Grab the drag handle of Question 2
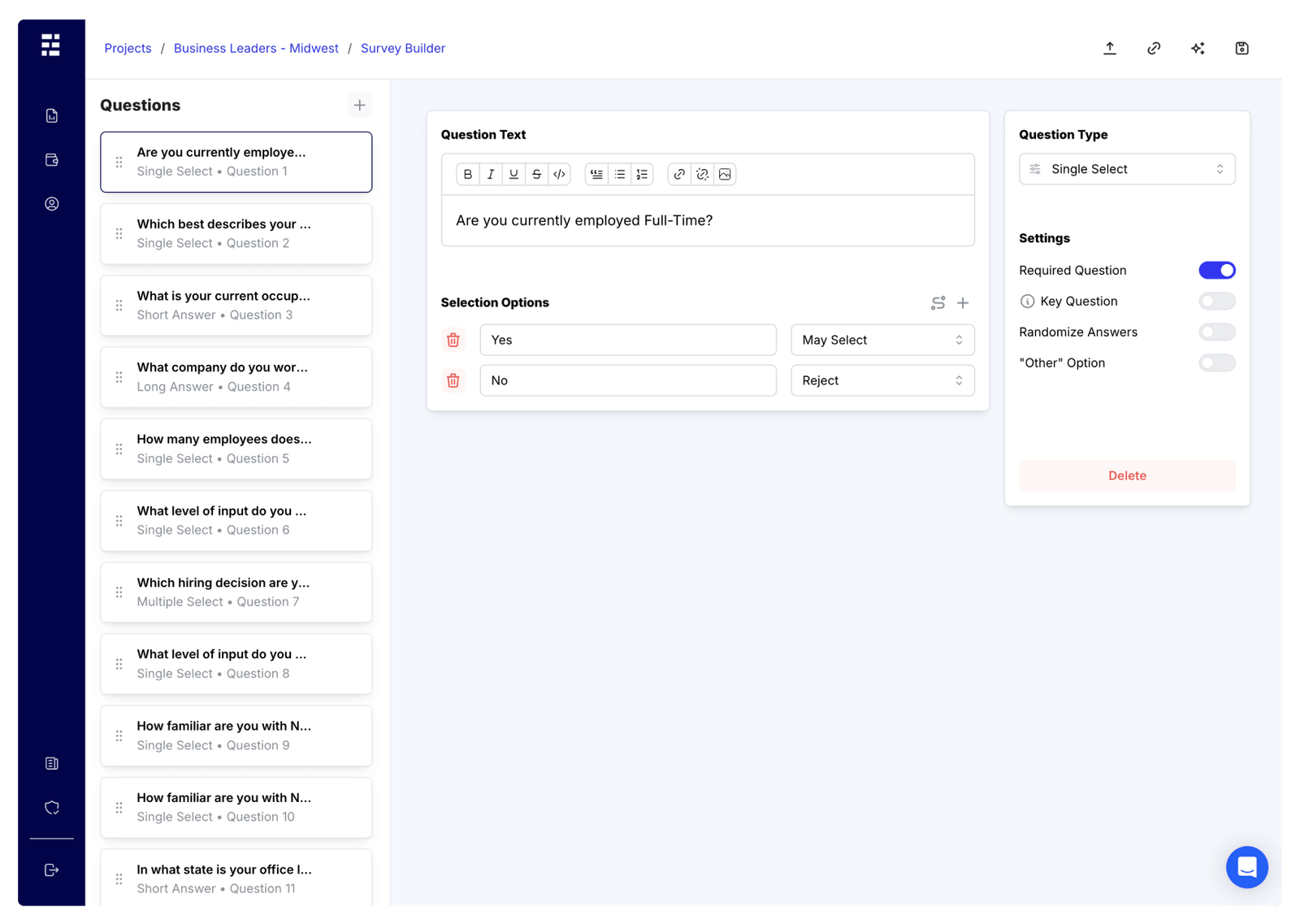This screenshot has height=924, width=1300. click(x=119, y=234)
